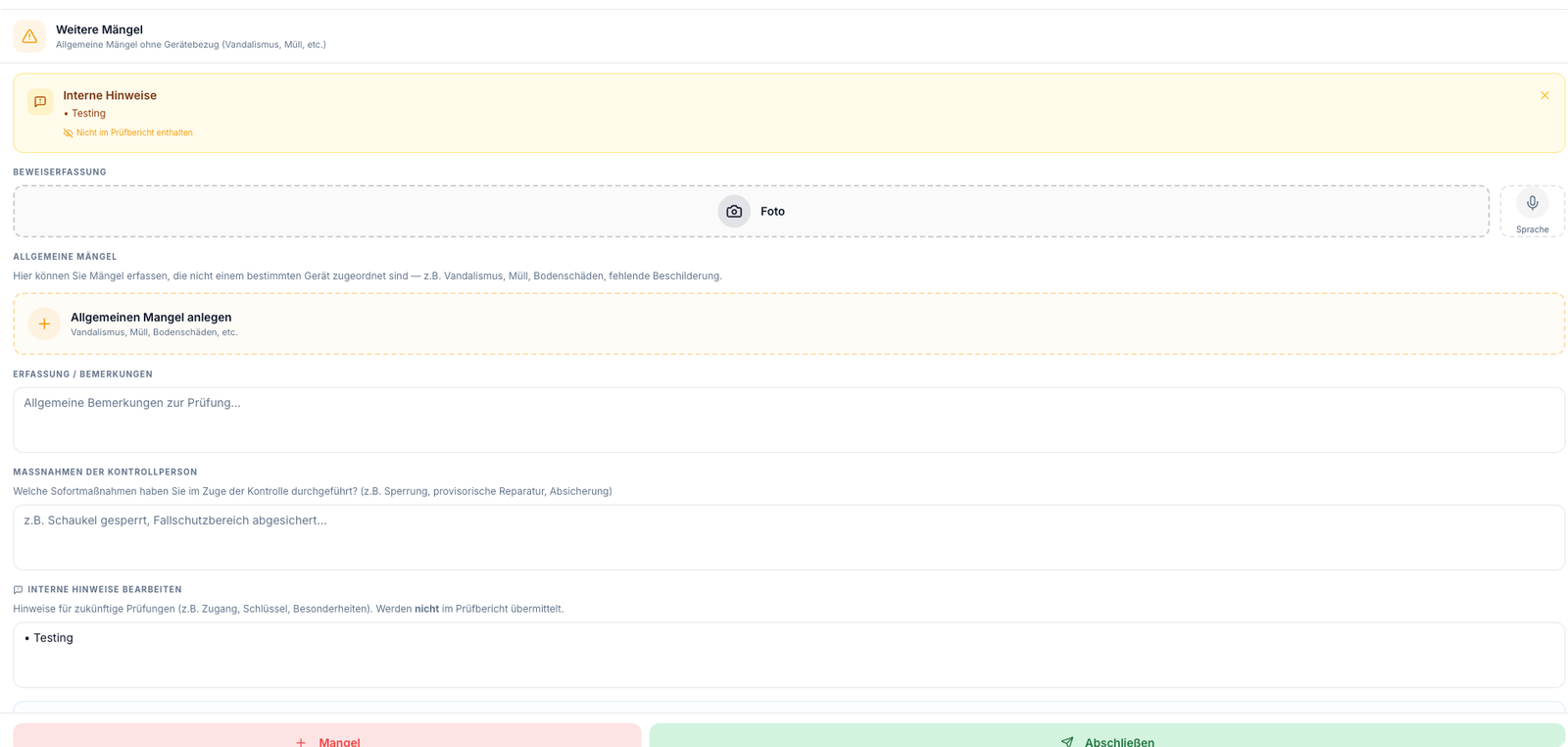The image size is (1568, 747).
Task: Click the message icon beside Interne Hinweise bearbeiten
Action: (x=18, y=590)
